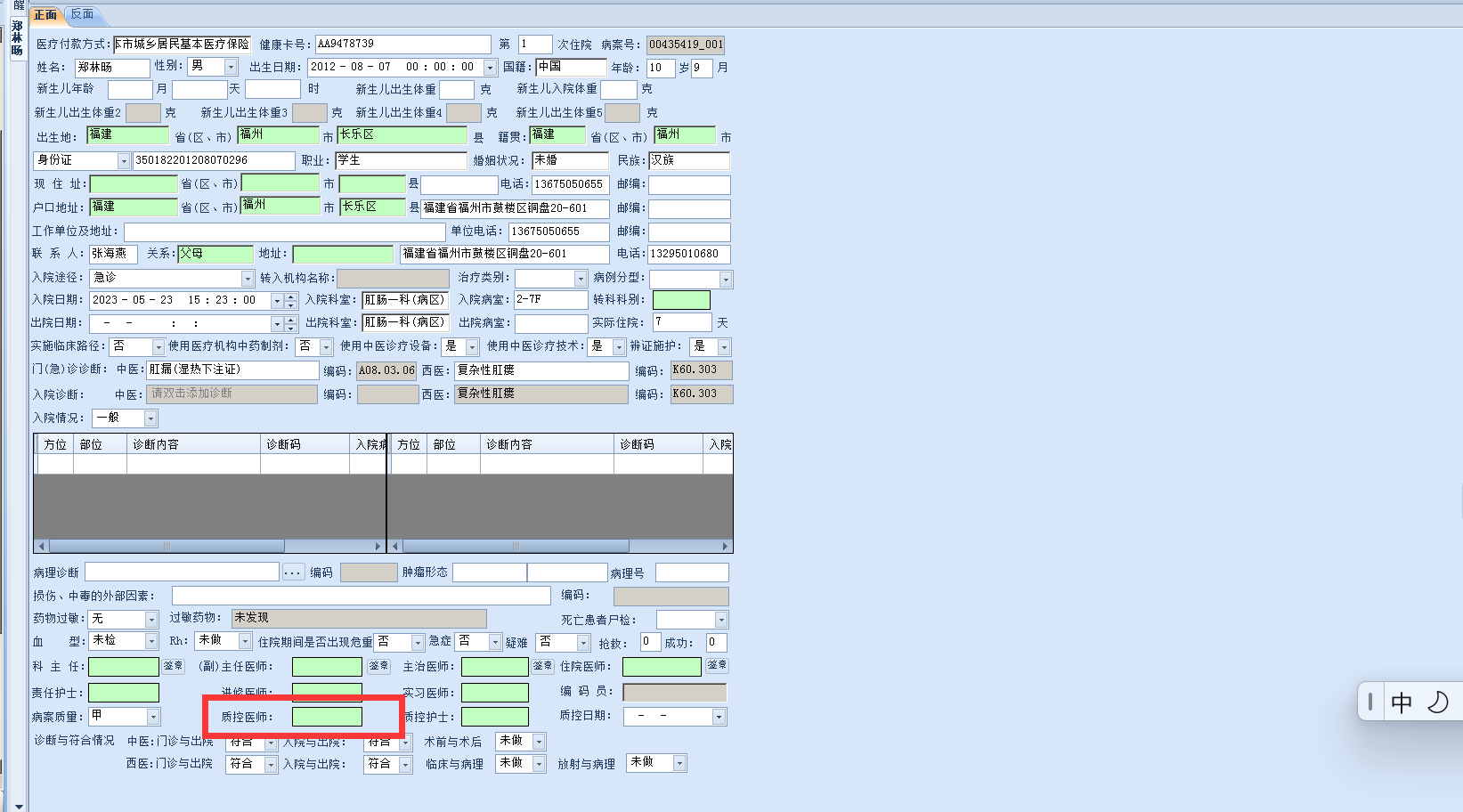
Task: Select the 郑林旸 vertical sidebar tab
Action: [17, 39]
